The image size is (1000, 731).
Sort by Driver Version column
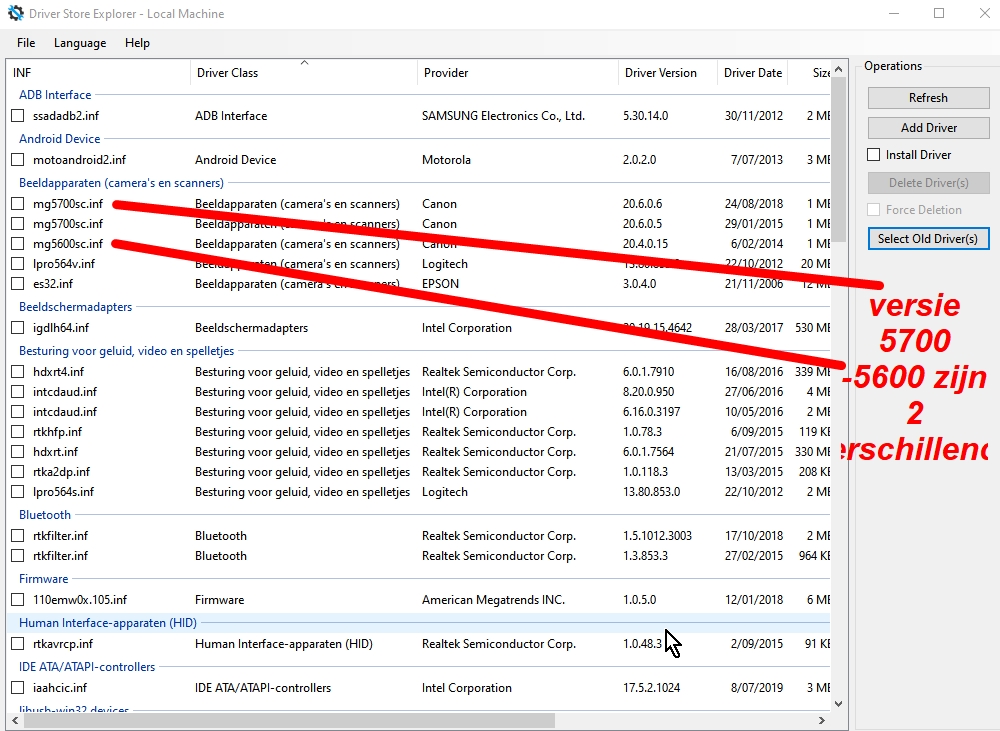pyautogui.click(x=660, y=73)
